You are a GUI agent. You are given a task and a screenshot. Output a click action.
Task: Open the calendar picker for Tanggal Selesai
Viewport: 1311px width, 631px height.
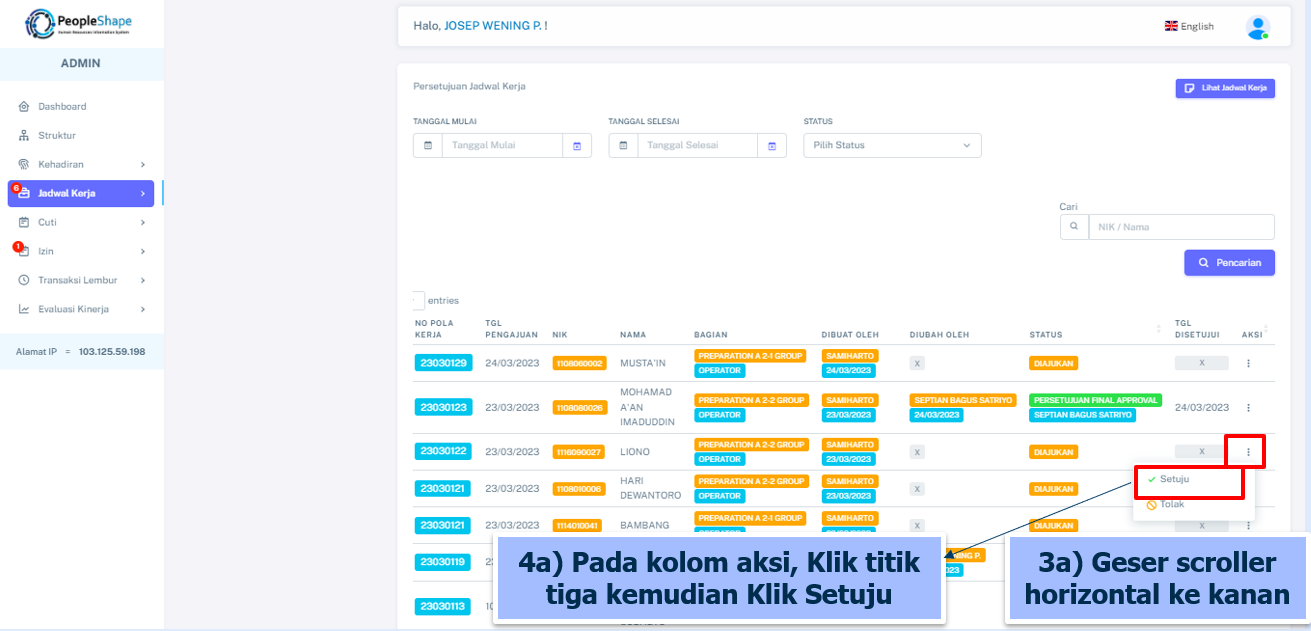(x=771, y=146)
